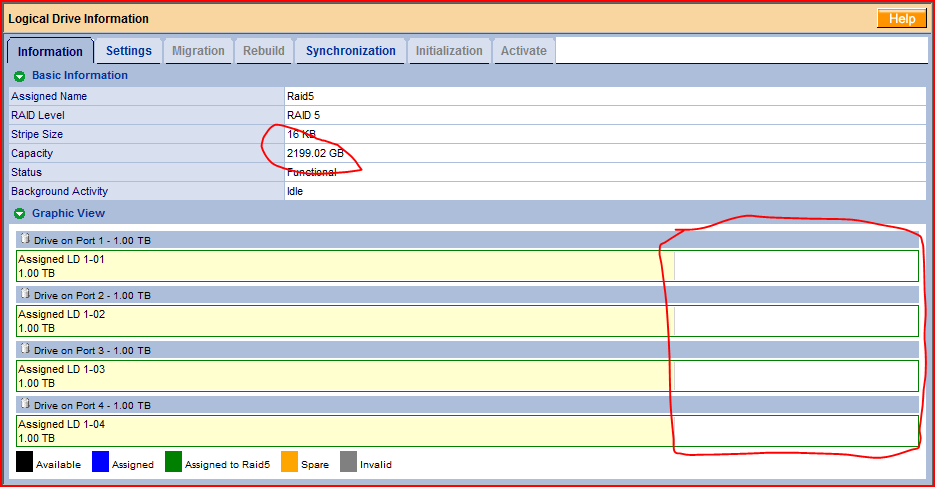Collapse the Basic Information section

click(19, 76)
